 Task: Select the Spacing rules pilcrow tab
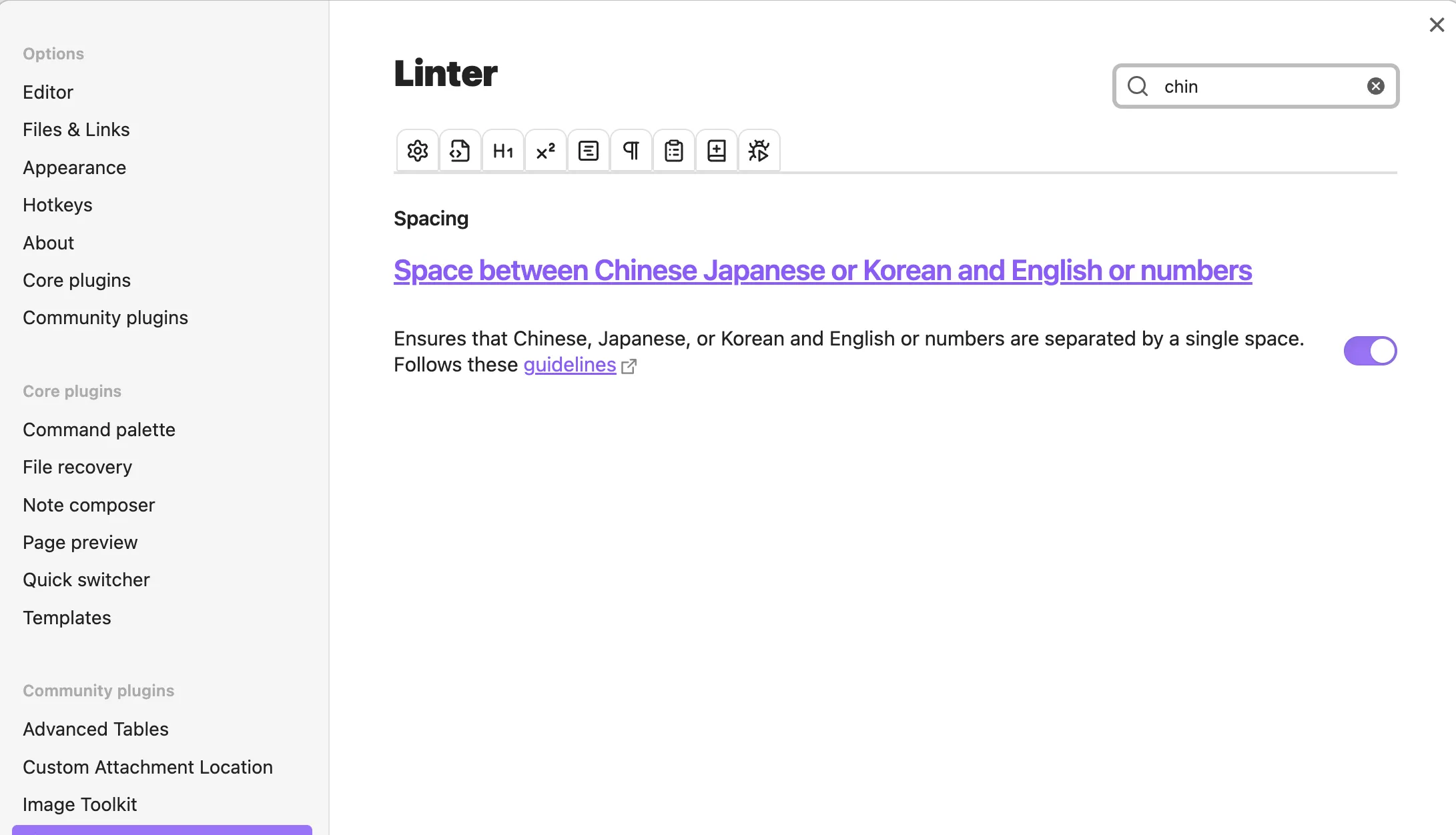631,151
